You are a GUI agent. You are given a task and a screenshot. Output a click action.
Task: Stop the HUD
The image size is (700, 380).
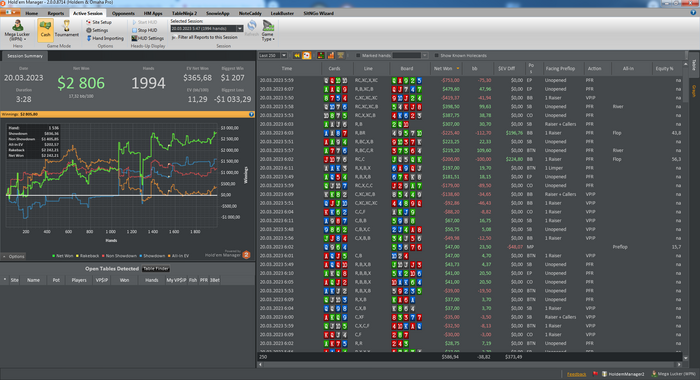click(144, 30)
